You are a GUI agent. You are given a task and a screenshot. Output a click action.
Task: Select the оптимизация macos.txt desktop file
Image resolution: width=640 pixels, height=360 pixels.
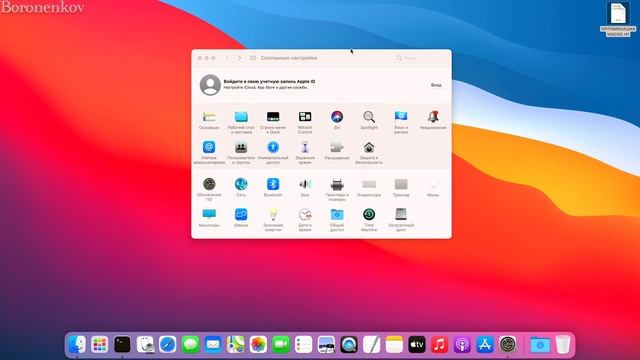tap(618, 19)
